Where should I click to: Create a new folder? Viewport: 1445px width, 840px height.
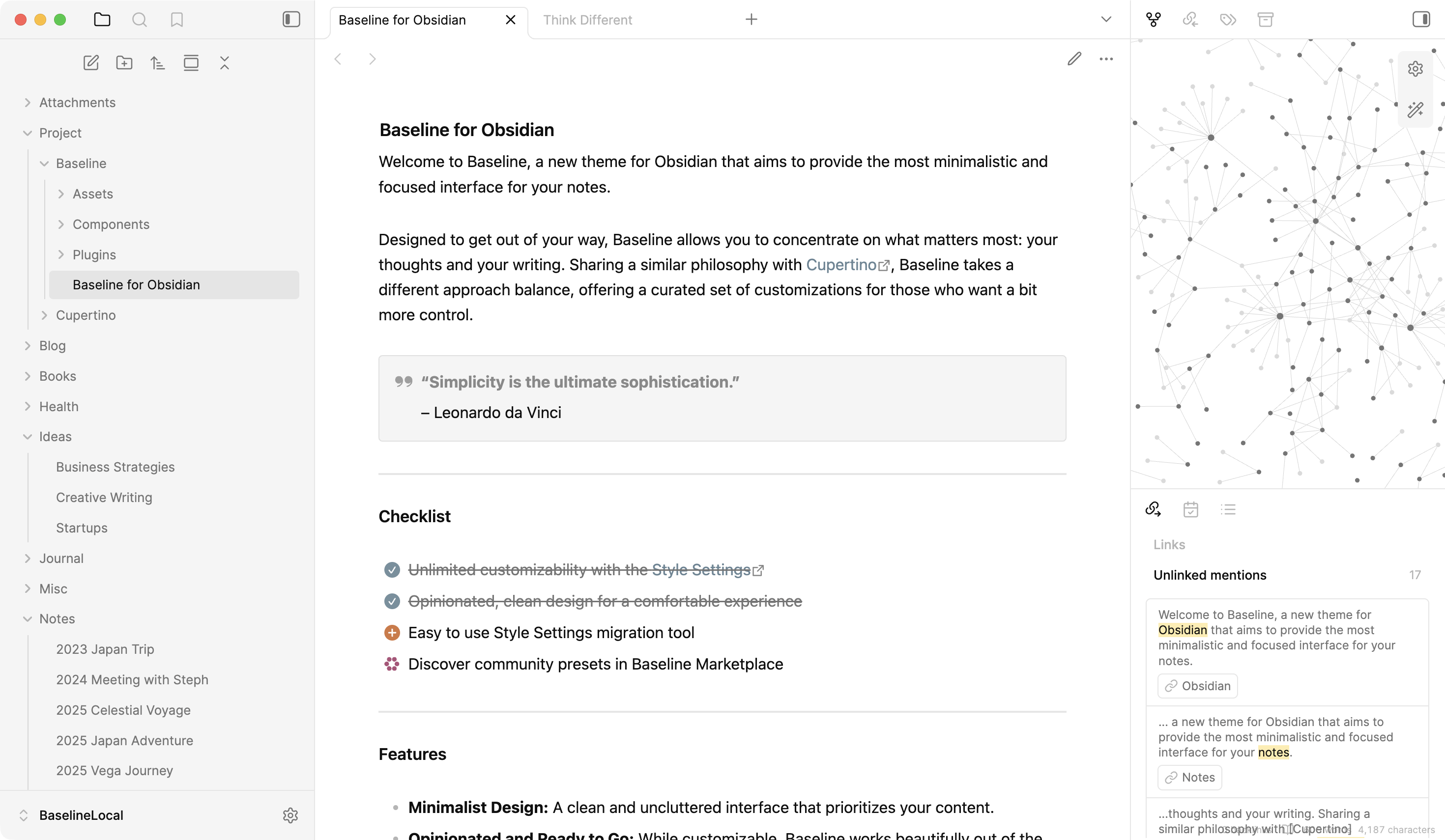click(123, 63)
